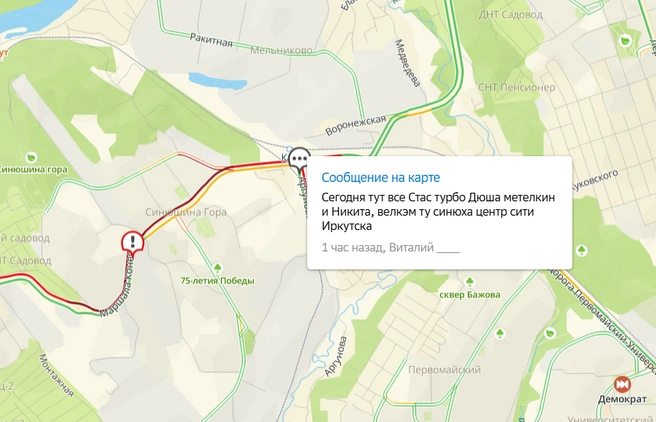Select the Мельниково locality label
Screen dimensions: 656x422
(x=281, y=51)
